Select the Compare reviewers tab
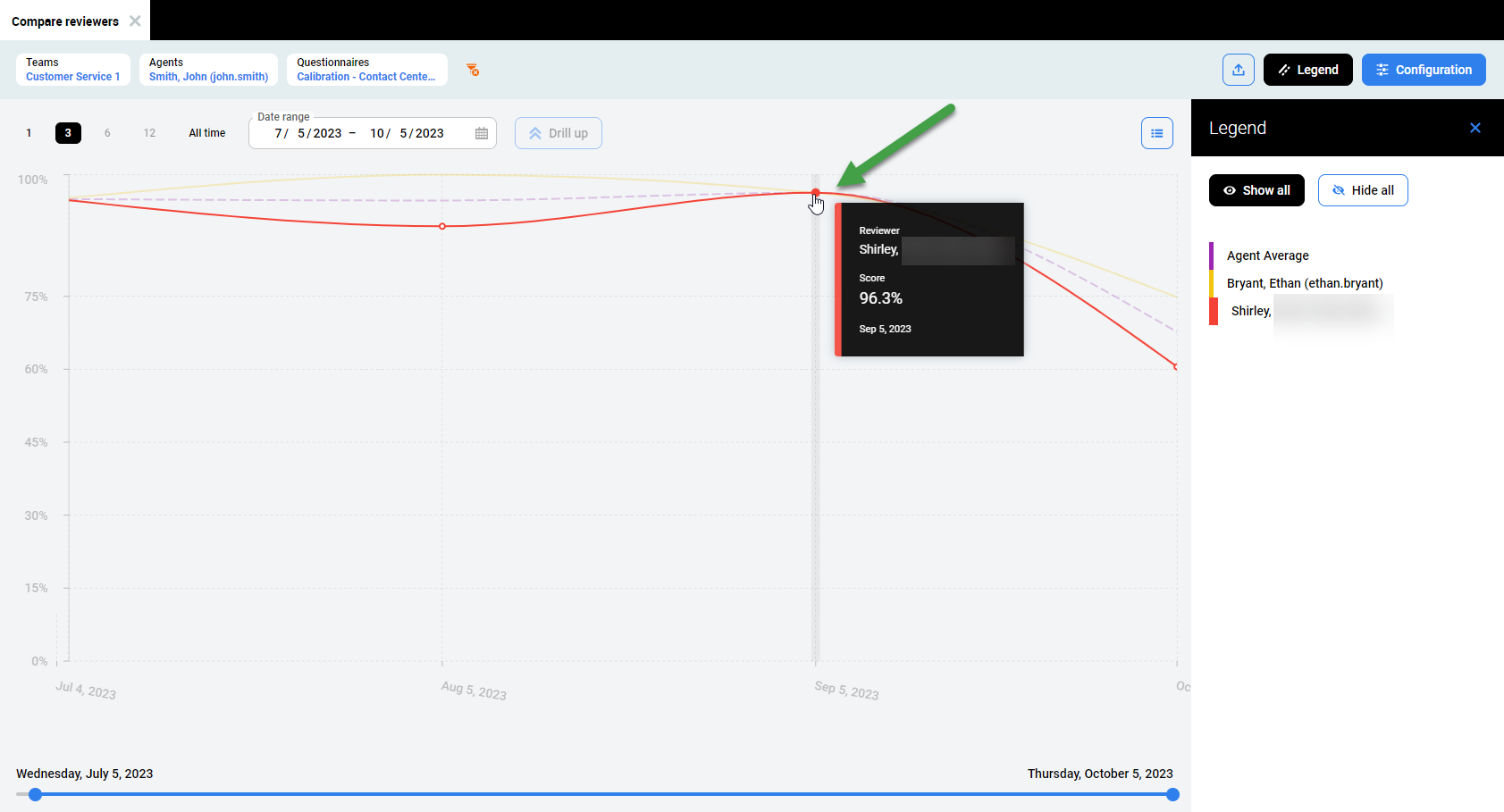 point(64,21)
